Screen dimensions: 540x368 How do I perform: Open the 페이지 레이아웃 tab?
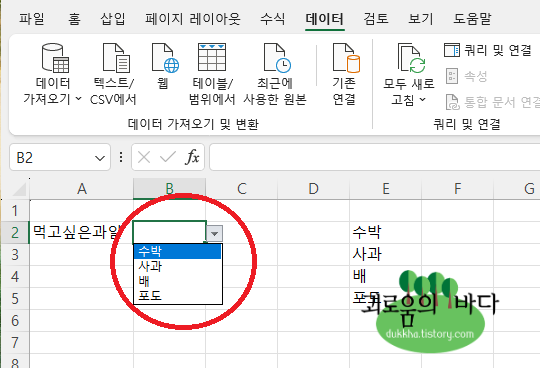coord(193,19)
